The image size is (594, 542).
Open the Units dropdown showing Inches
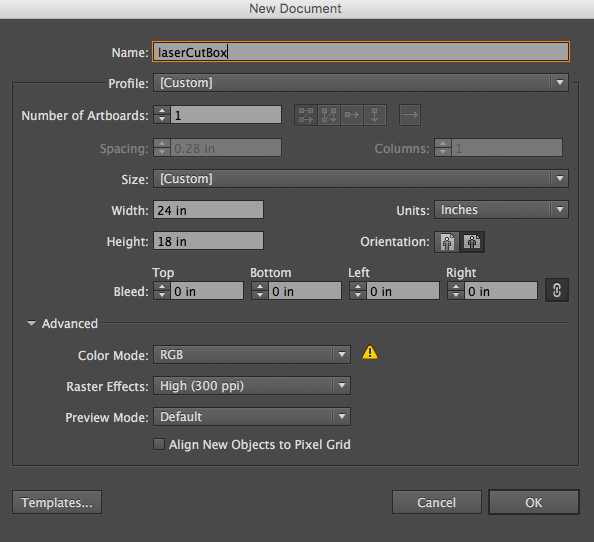point(502,210)
